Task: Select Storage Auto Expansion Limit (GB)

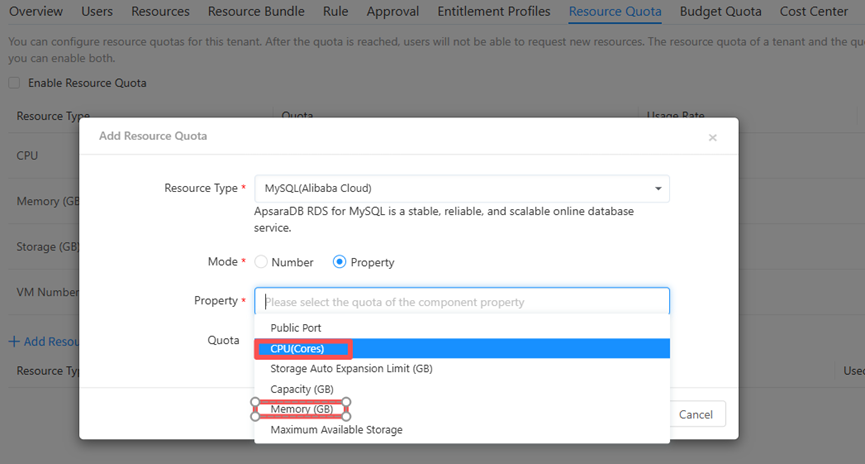Action: click(351, 369)
